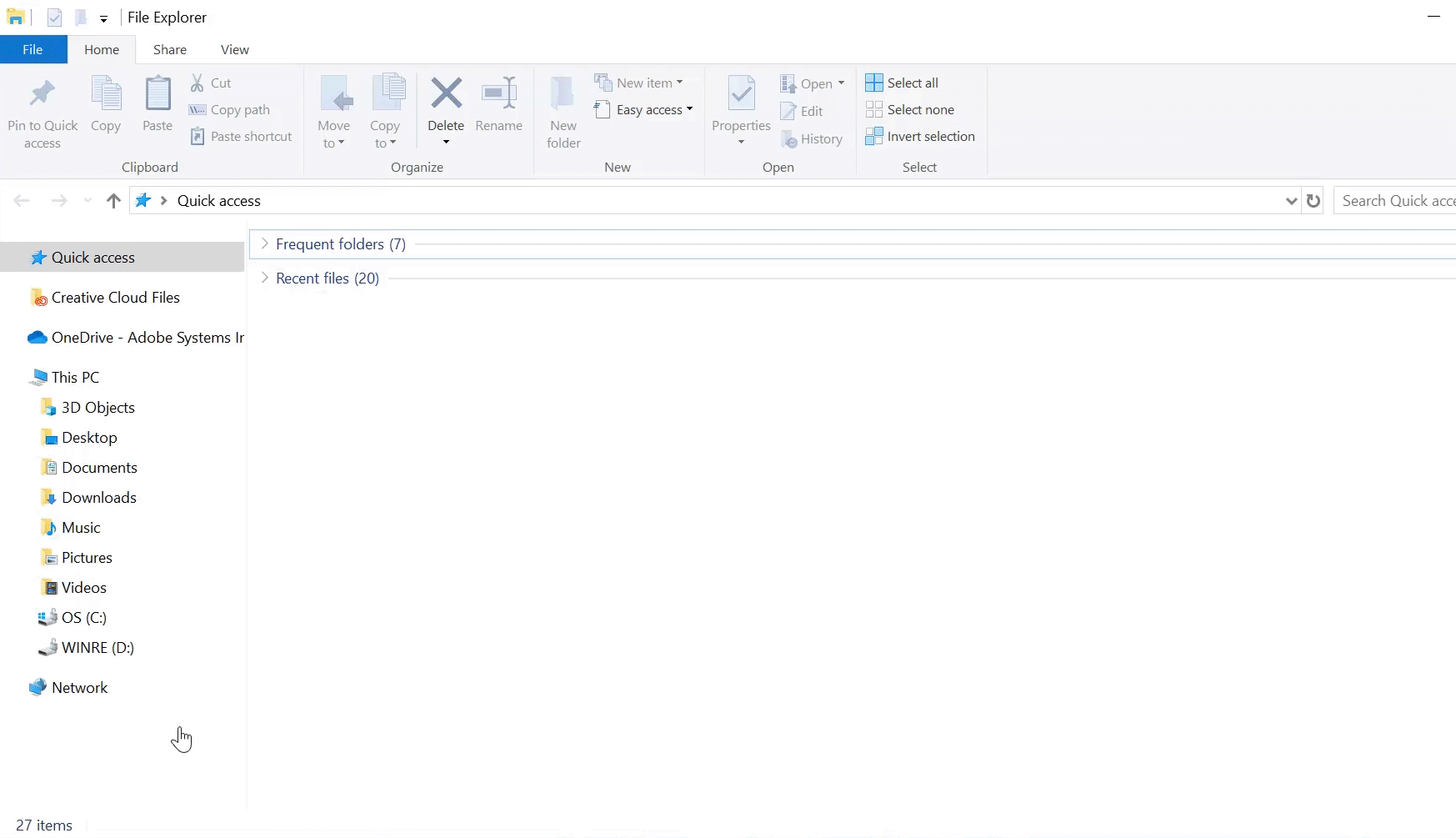Image resolution: width=1456 pixels, height=838 pixels.
Task: Click the Select all icon
Action: click(873, 83)
